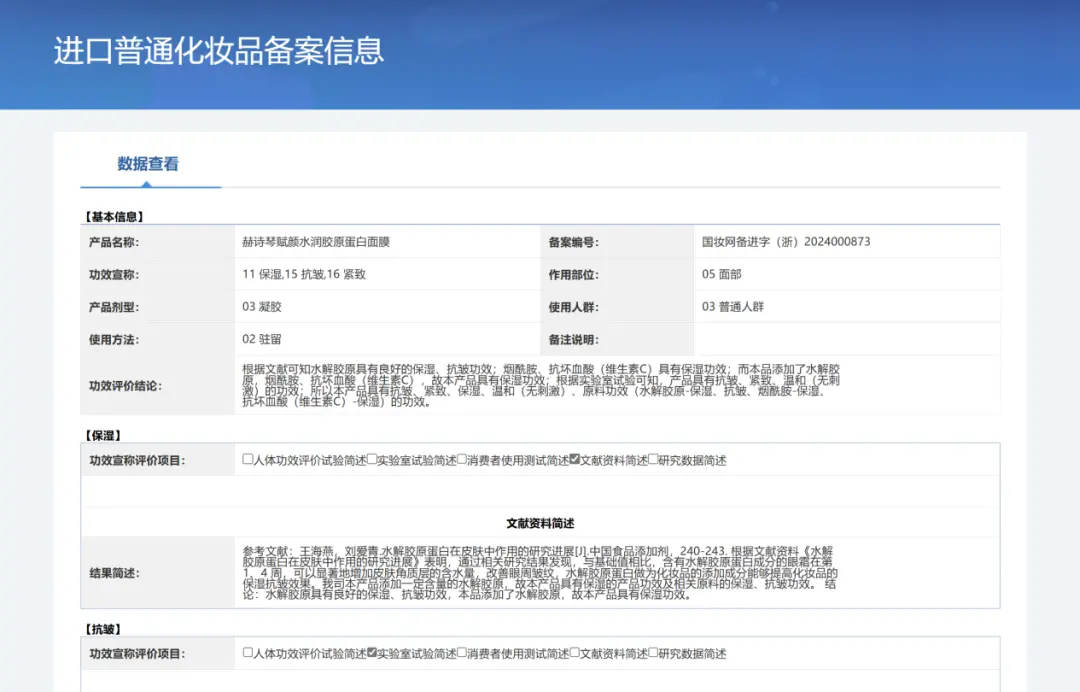Check 消费者使用测试简述 in the 保湿 section
This screenshot has width=1080, height=692.
[x=461, y=458]
